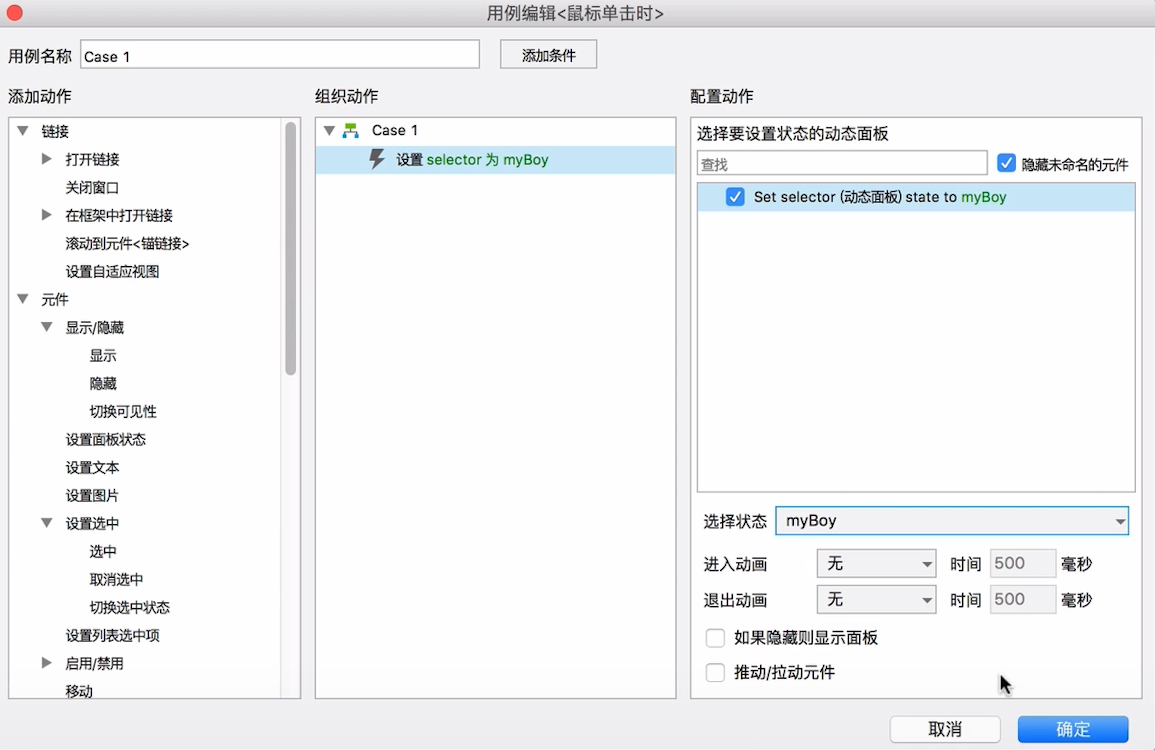Collapse Case 1 in 组织动作 panel
This screenshot has width=1155, height=750.
[x=329, y=131]
